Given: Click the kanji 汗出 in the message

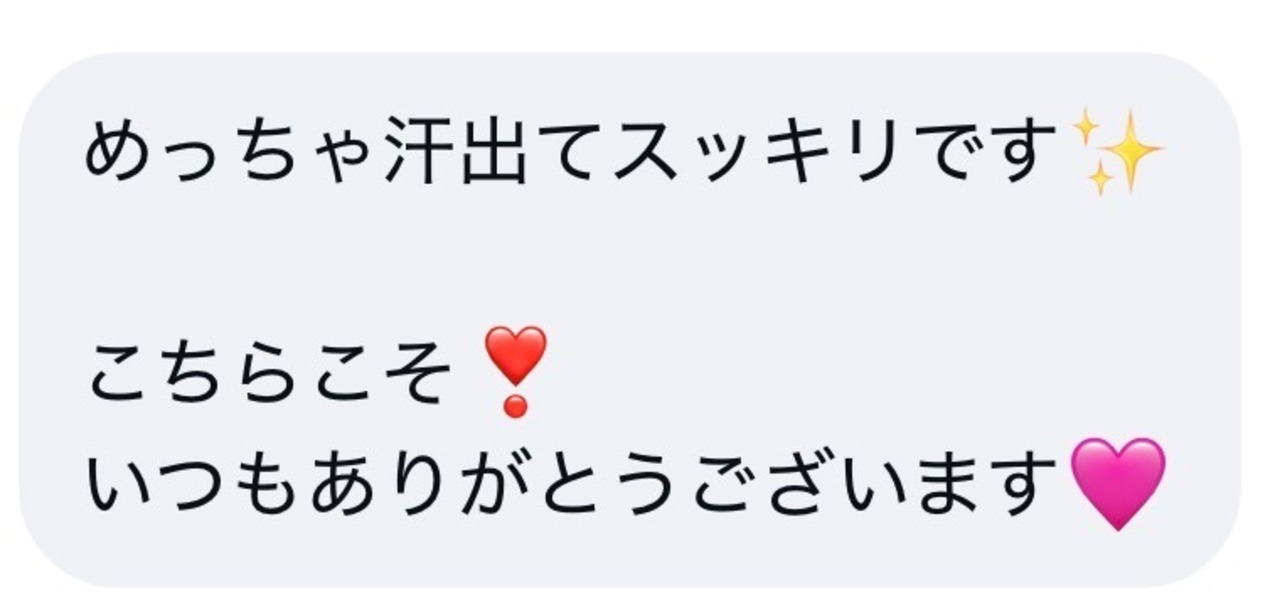Looking at the screenshot, I should click(x=456, y=155).
